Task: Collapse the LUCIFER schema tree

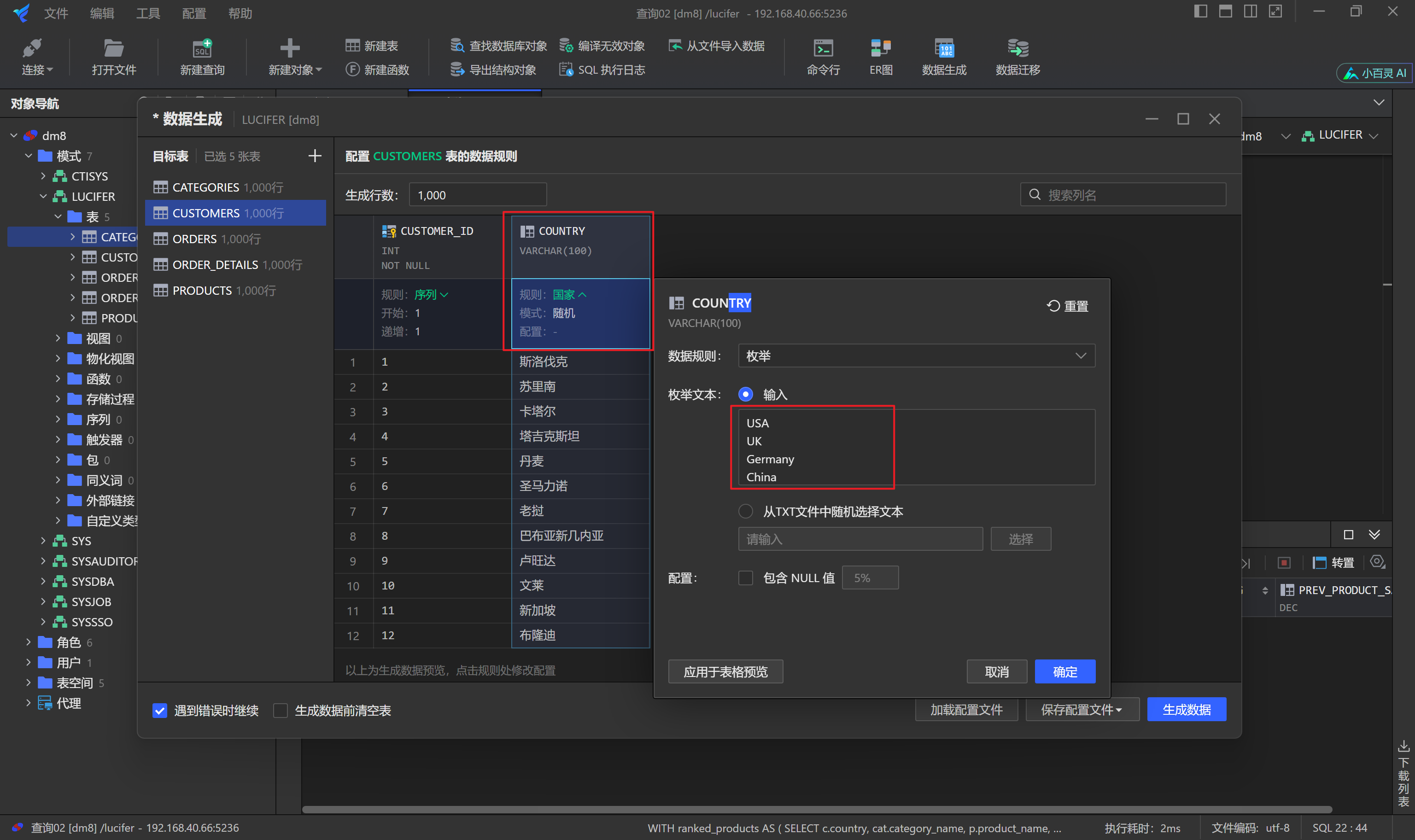Action: point(43,197)
